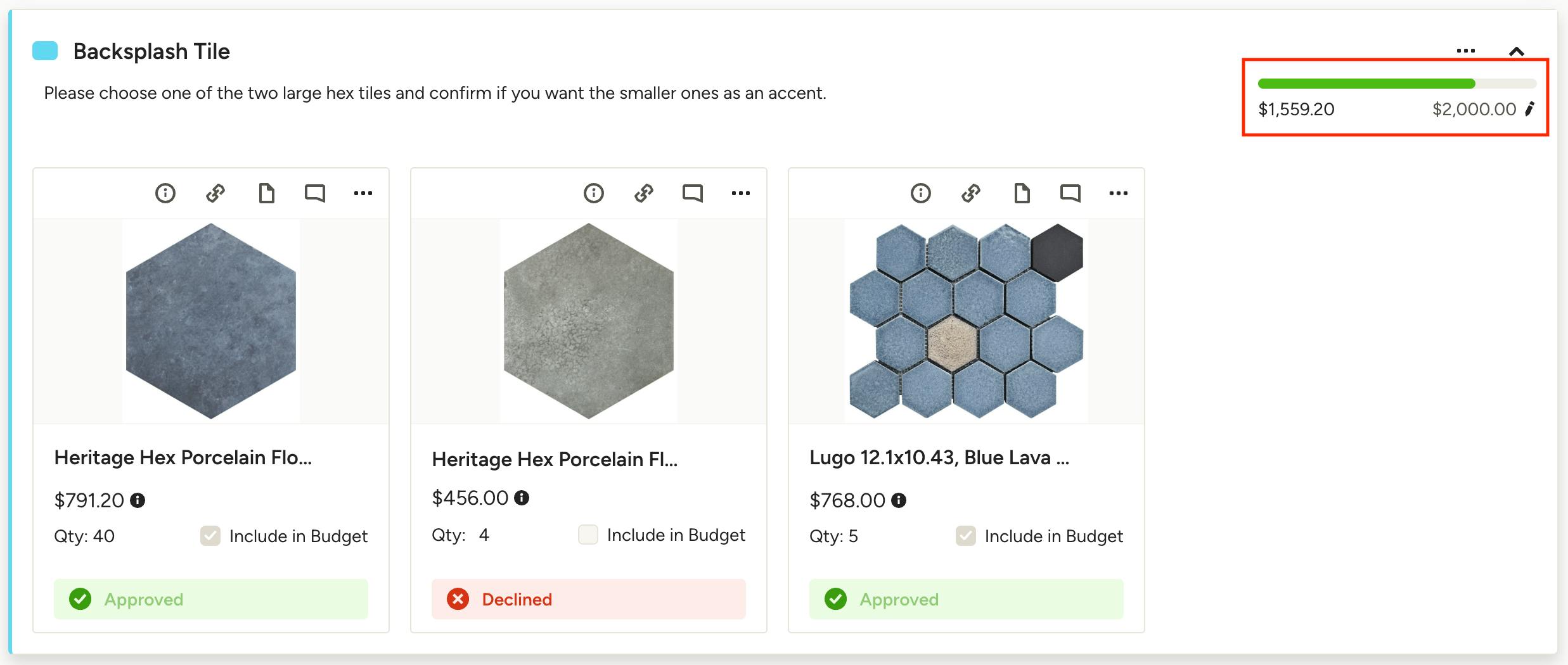Open more options for Backsplash Tile section

pyautogui.click(x=1466, y=51)
